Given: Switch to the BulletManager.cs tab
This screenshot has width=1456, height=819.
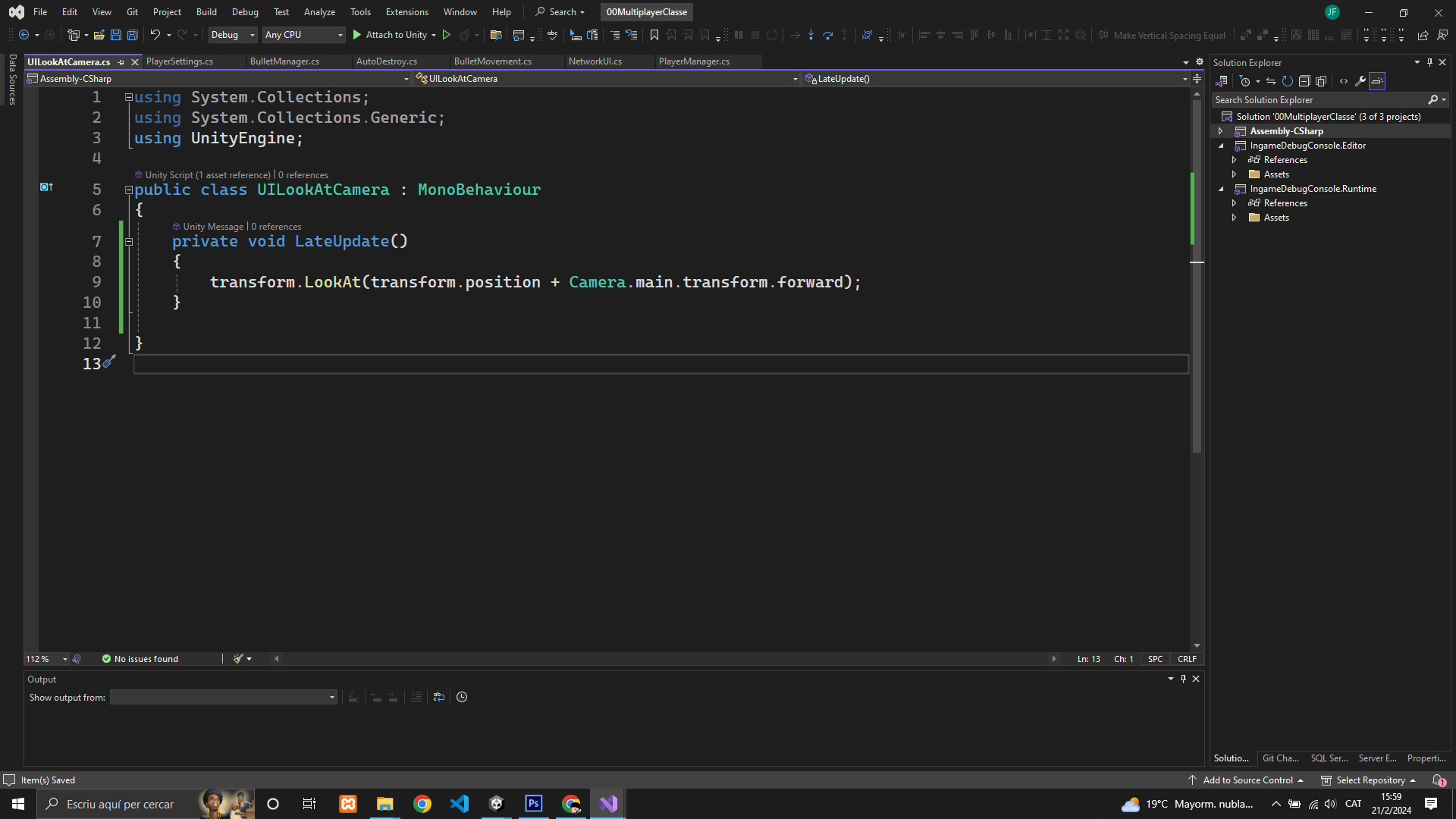Looking at the screenshot, I should click(284, 61).
